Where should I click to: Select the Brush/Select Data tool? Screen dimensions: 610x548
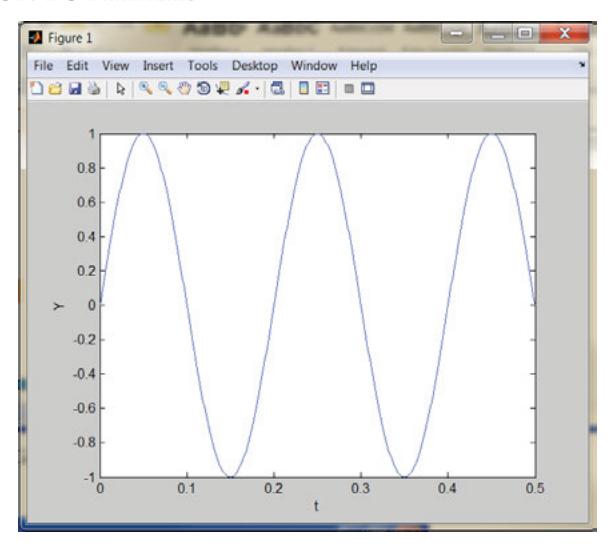243,89
